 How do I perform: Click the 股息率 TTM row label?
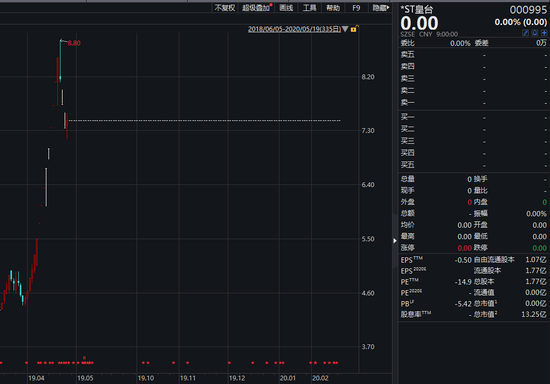tap(416, 314)
